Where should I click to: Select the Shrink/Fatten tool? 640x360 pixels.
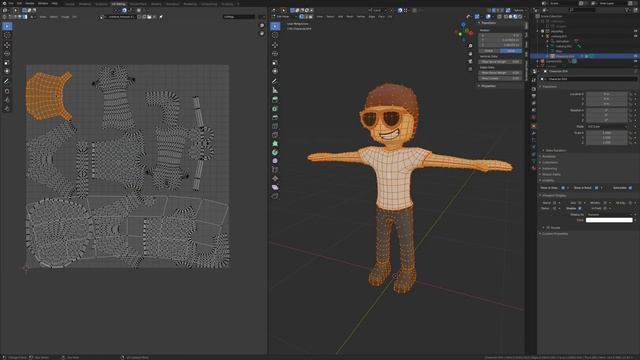coord(275,178)
